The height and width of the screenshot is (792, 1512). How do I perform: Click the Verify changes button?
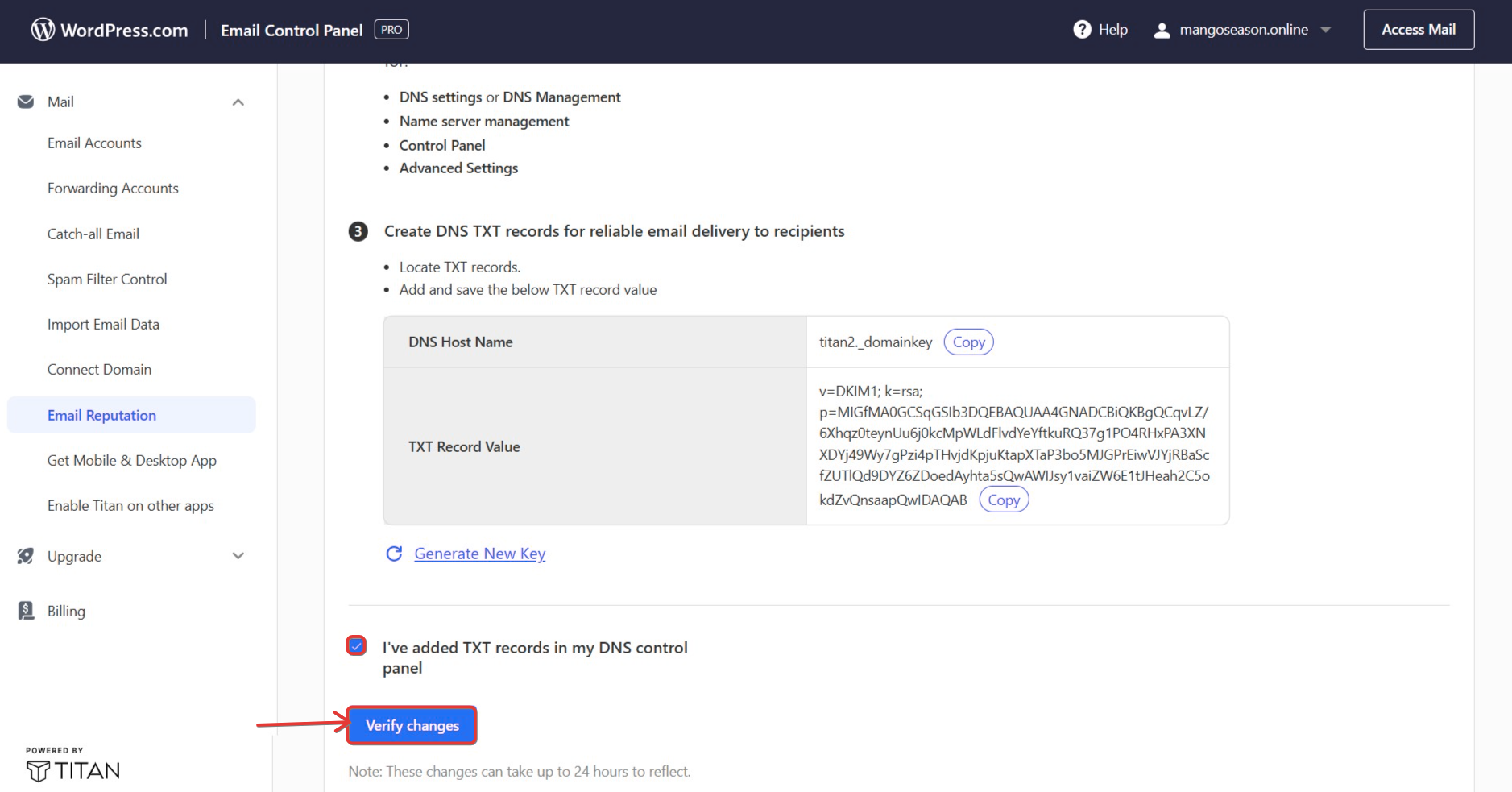(412, 725)
